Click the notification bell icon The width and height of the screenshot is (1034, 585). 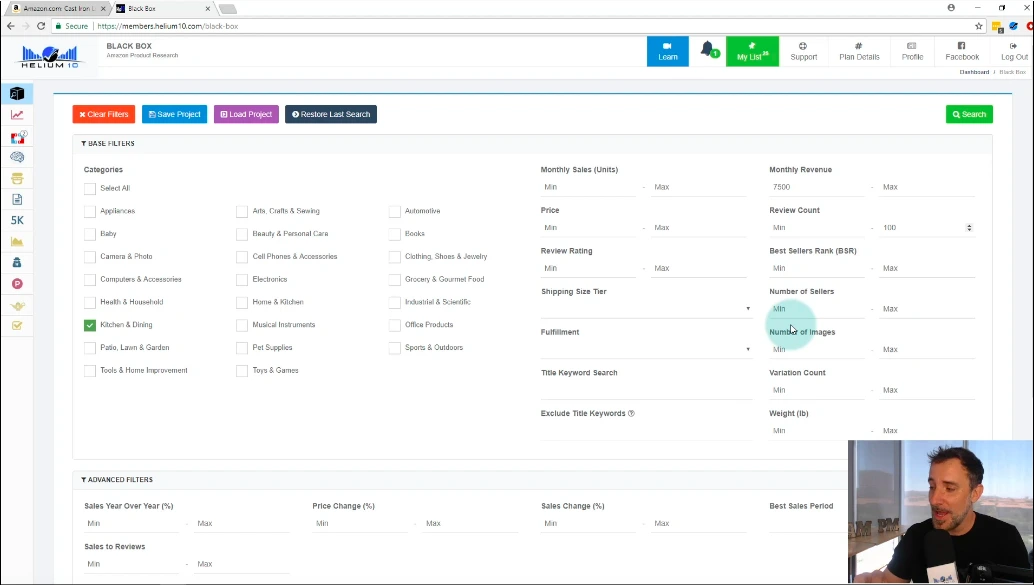(x=707, y=50)
